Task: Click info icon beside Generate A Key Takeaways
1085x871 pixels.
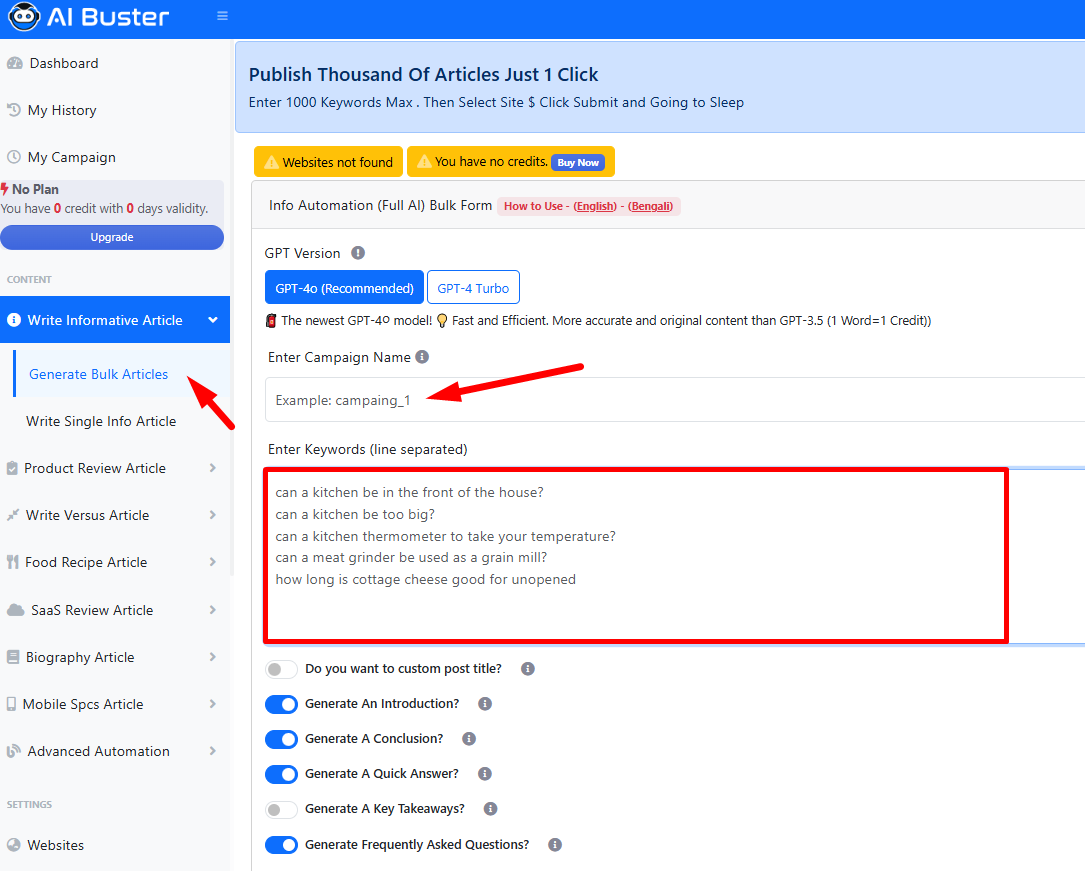Action: coord(491,809)
